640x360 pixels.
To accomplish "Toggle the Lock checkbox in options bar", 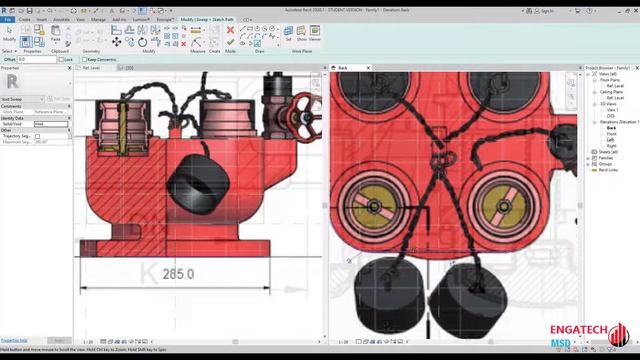I will (61, 60).
